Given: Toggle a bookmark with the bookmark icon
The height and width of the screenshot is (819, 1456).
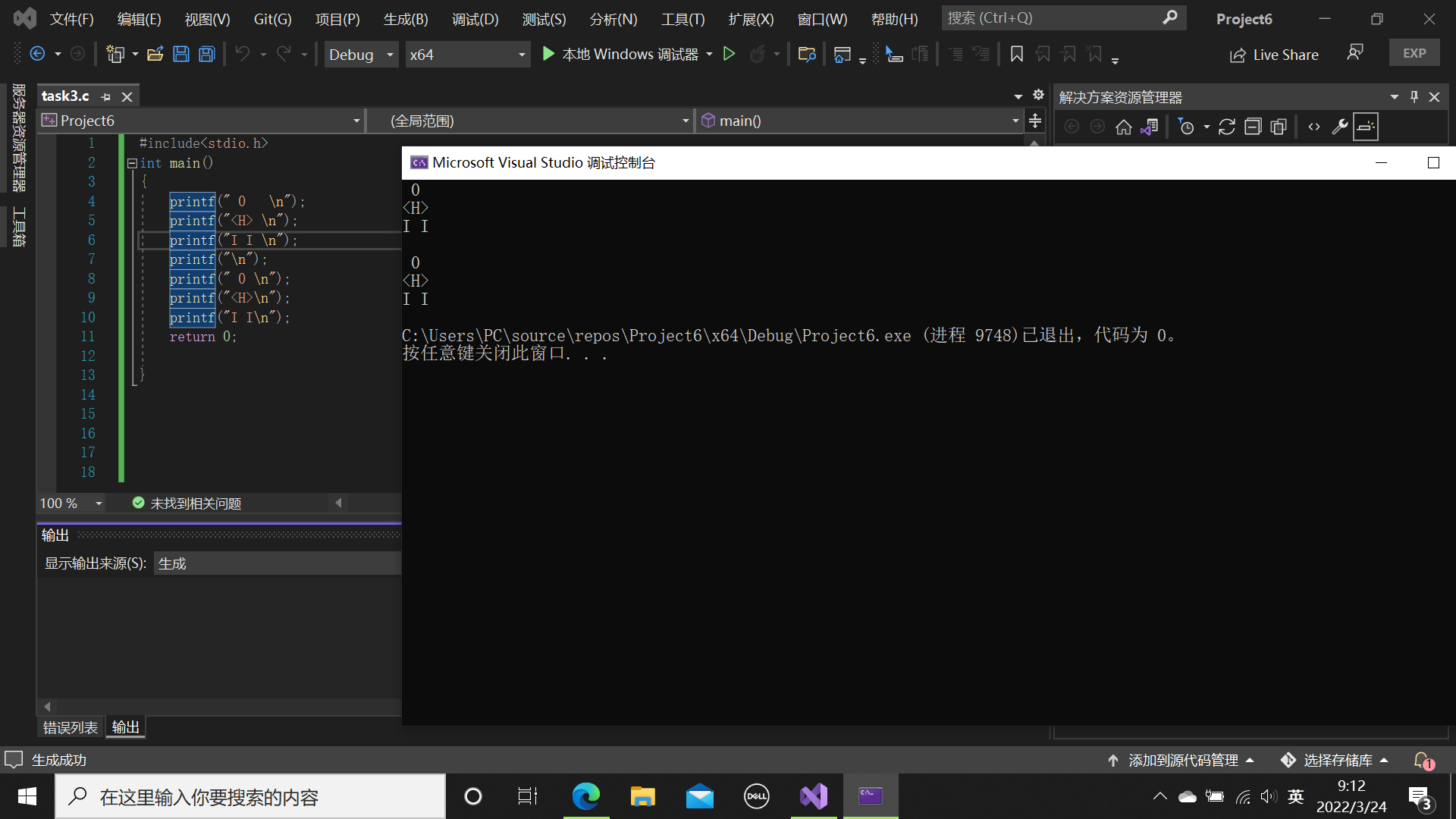Looking at the screenshot, I should (x=1017, y=54).
